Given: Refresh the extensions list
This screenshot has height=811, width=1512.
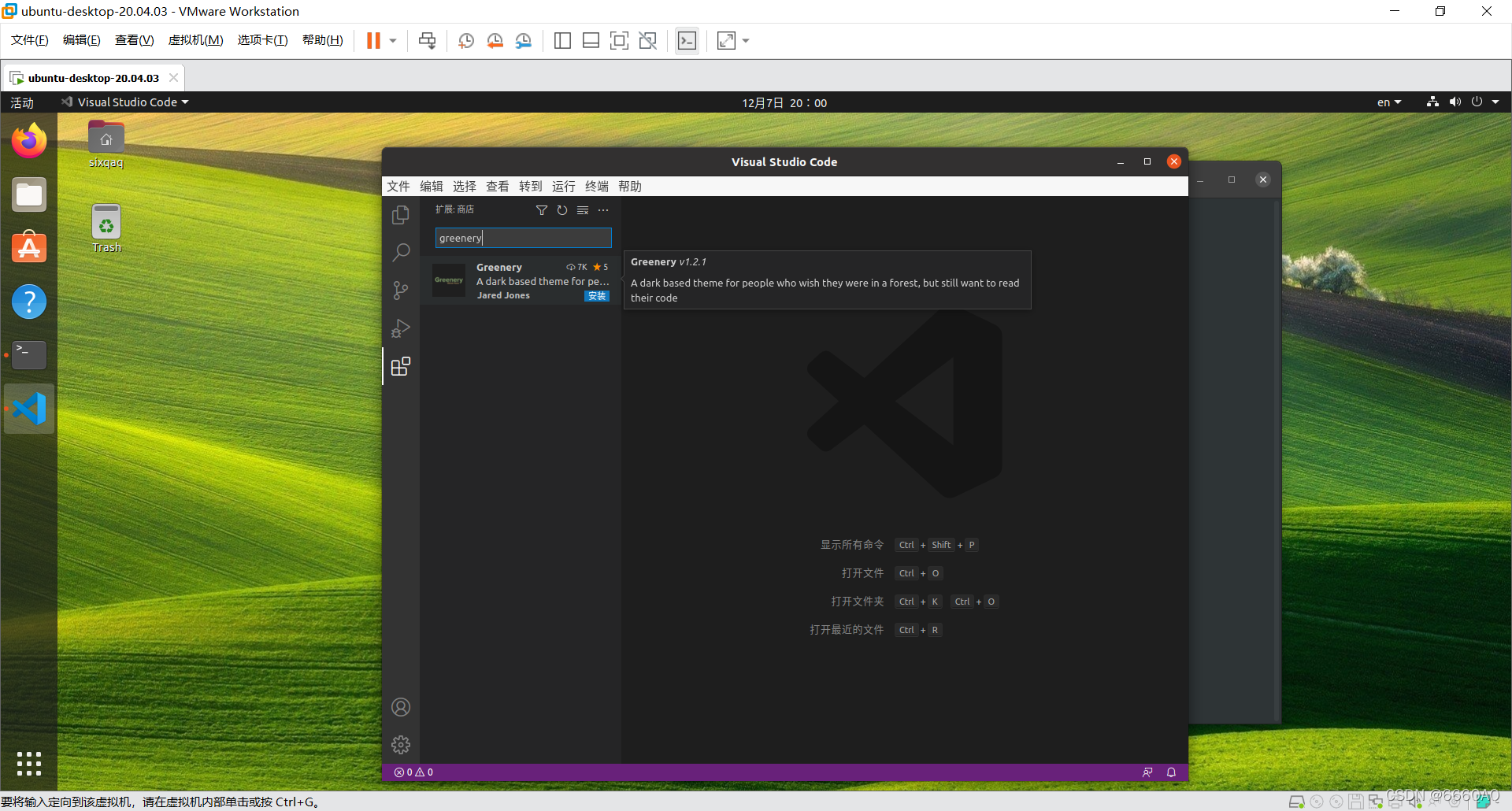Looking at the screenshot, I should point(562,210).
